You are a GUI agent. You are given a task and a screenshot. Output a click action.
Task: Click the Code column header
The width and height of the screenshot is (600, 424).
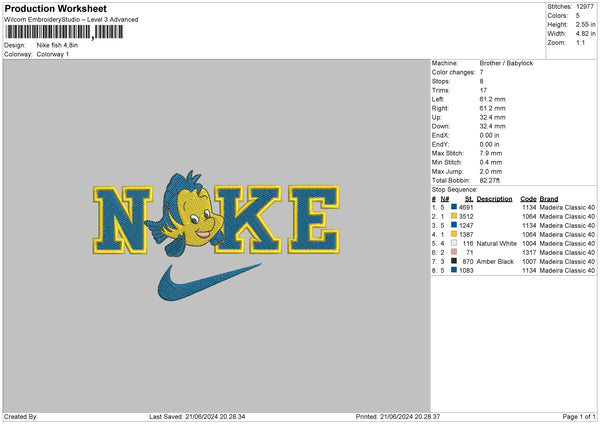528,199
